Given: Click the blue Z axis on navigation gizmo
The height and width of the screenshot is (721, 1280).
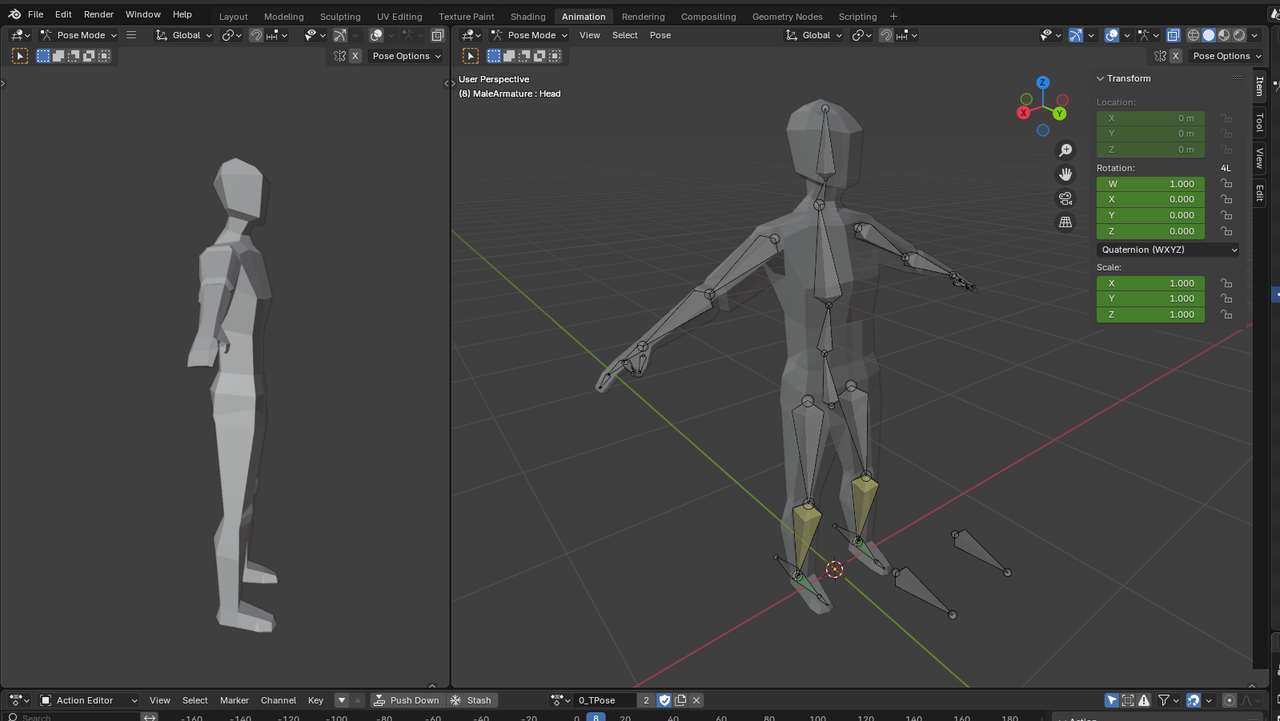Looking at the screenshot, I should 1042,83.
